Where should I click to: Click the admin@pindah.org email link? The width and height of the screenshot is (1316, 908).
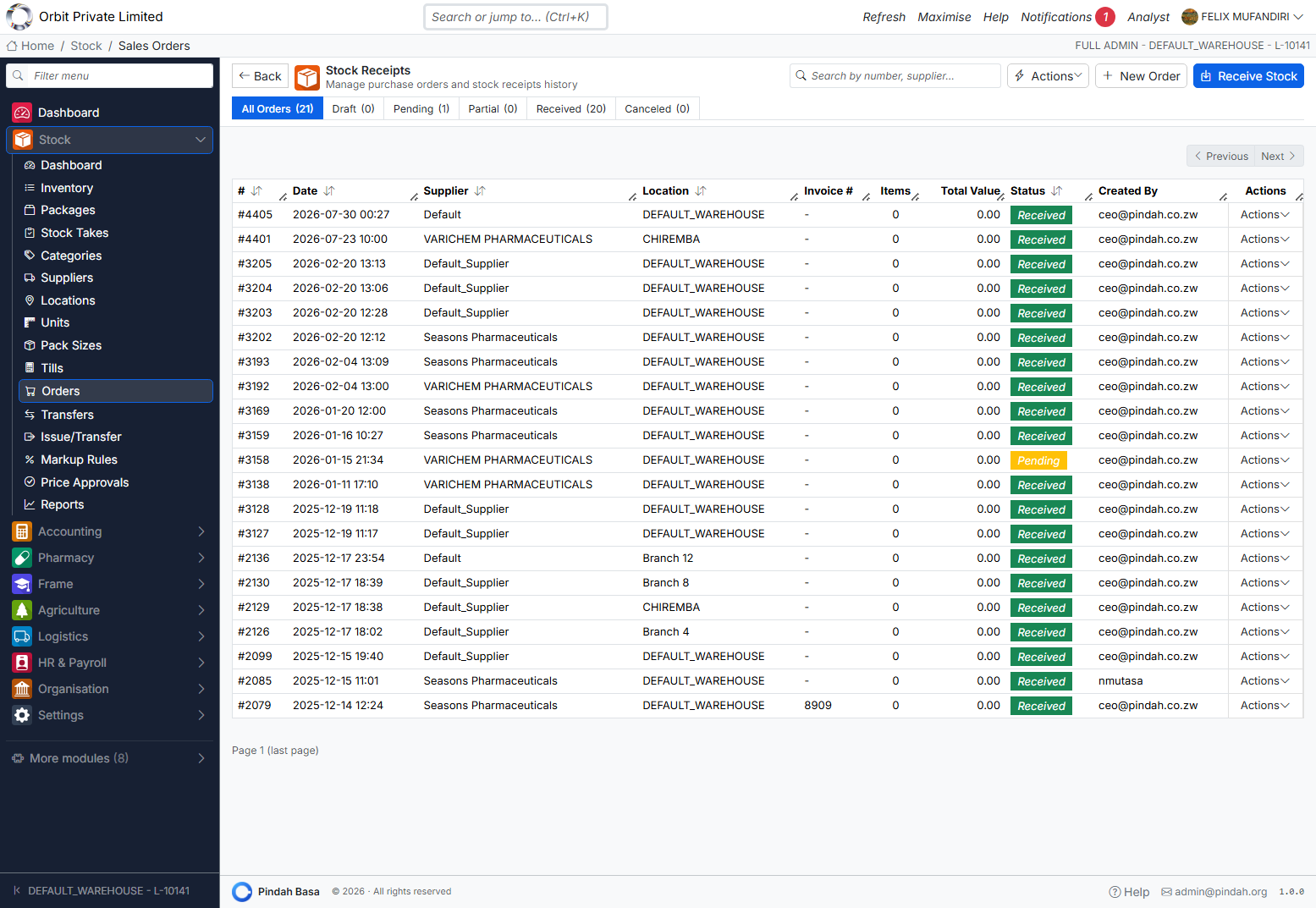coord(1214,892)
